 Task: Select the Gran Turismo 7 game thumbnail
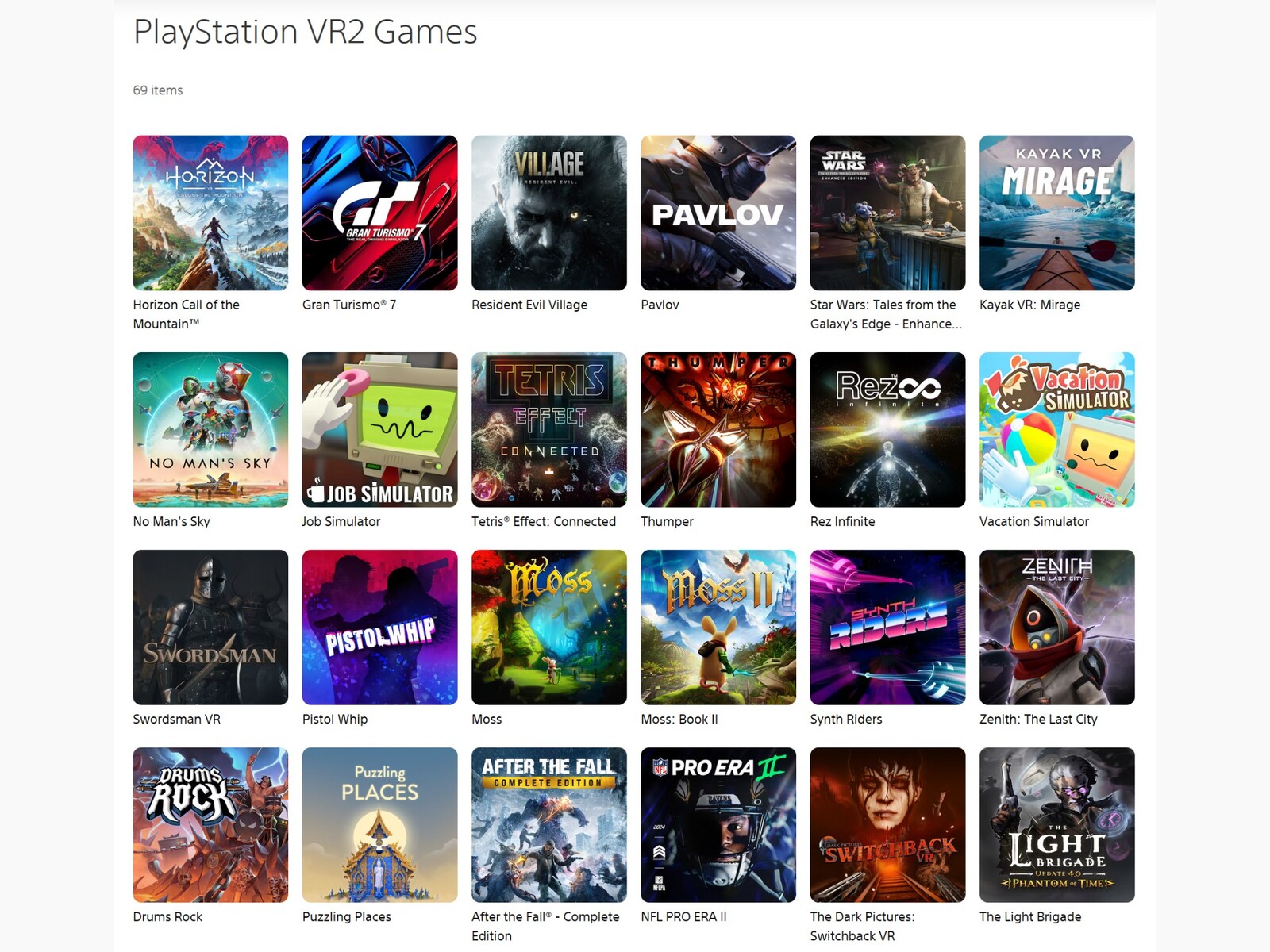tap(379, 213)
